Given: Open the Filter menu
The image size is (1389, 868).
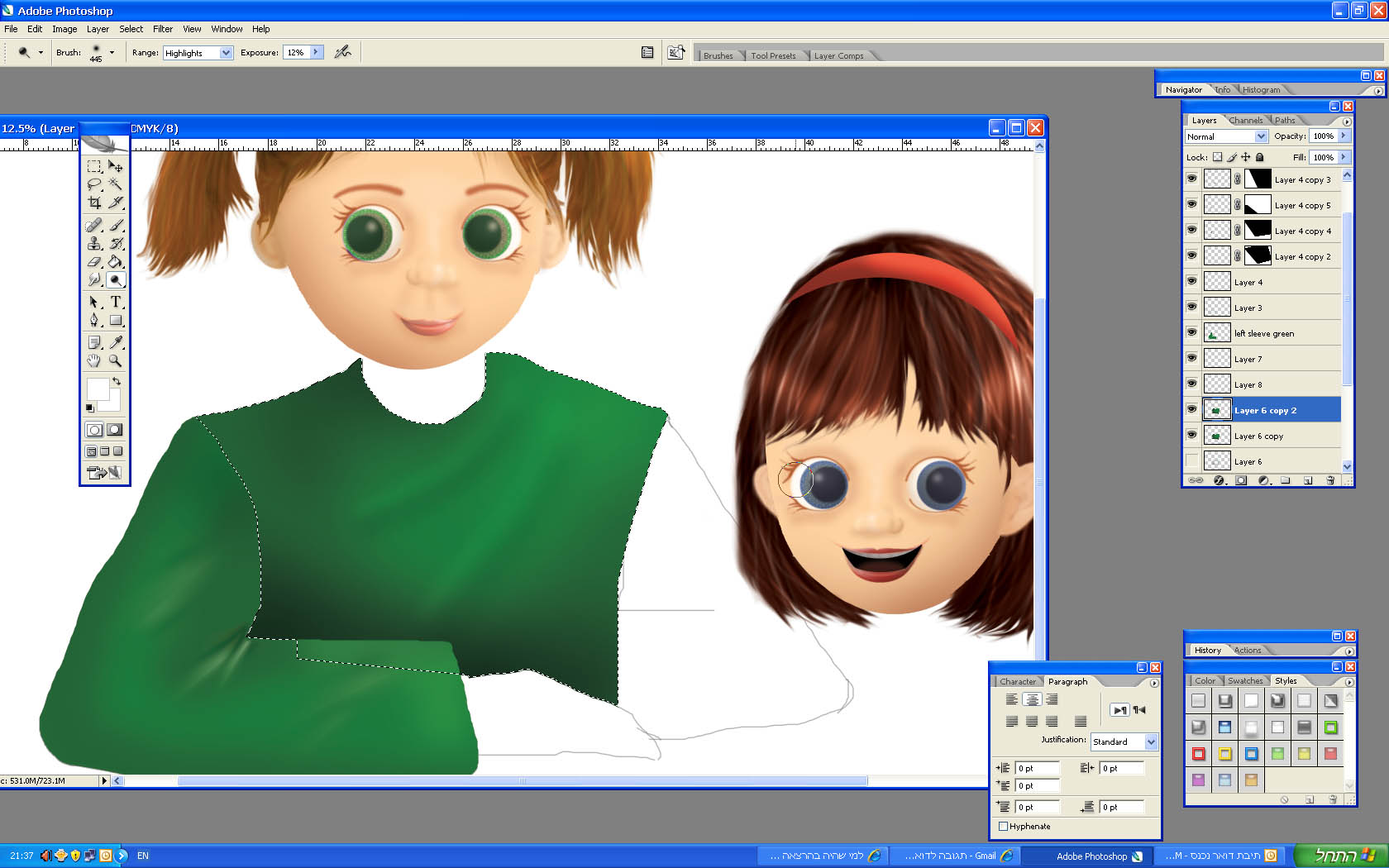Looking at the screenshot, I should click(x=162, y=29).
